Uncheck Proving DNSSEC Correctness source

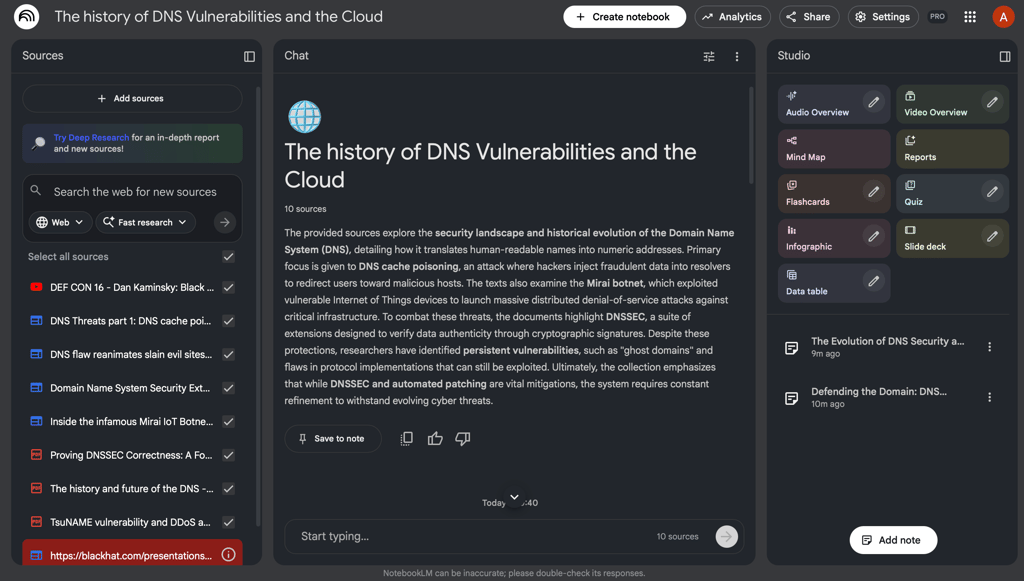(x=229, y=455)
